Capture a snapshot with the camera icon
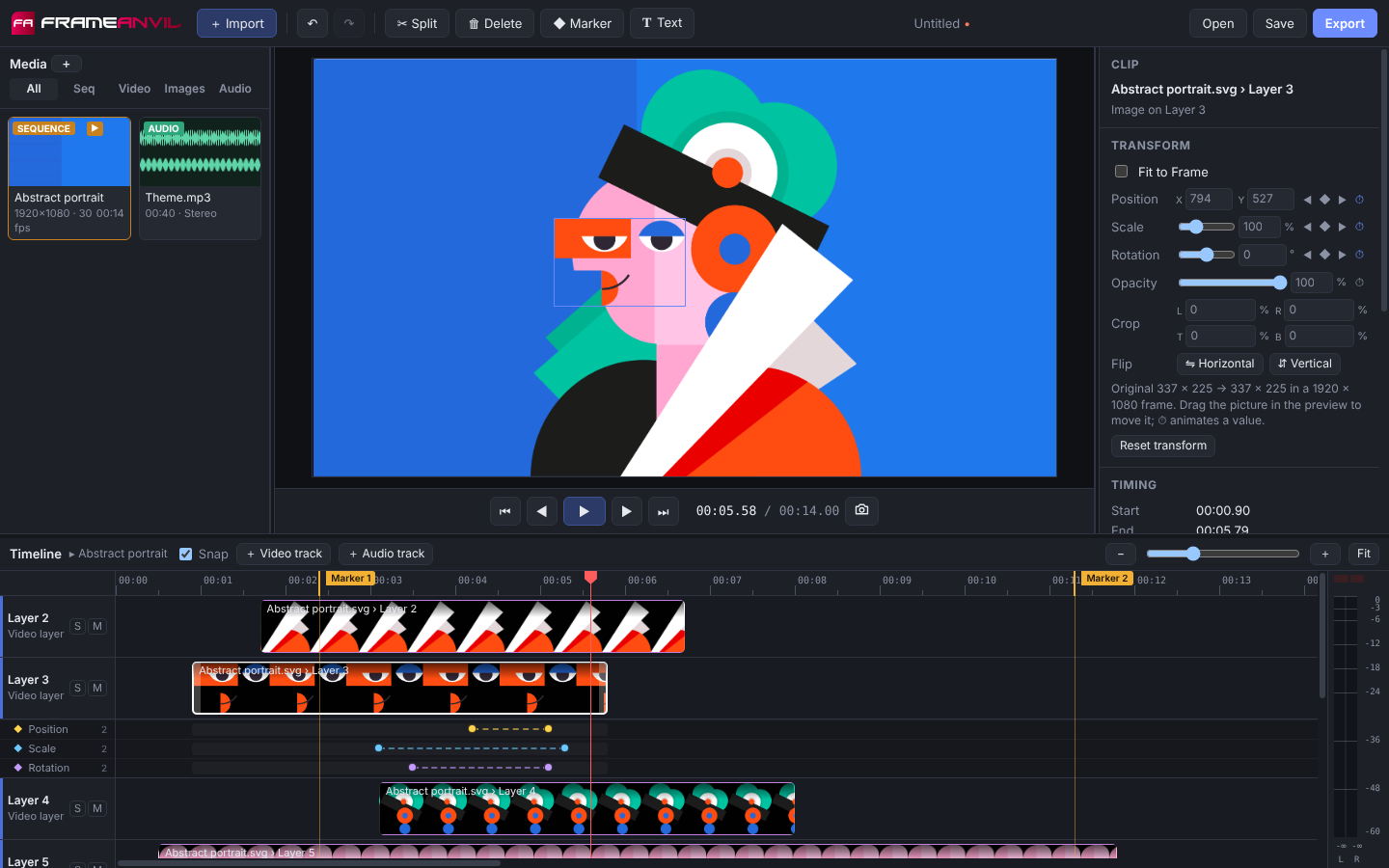This screenshot has height=868, width=1389. 862,510
